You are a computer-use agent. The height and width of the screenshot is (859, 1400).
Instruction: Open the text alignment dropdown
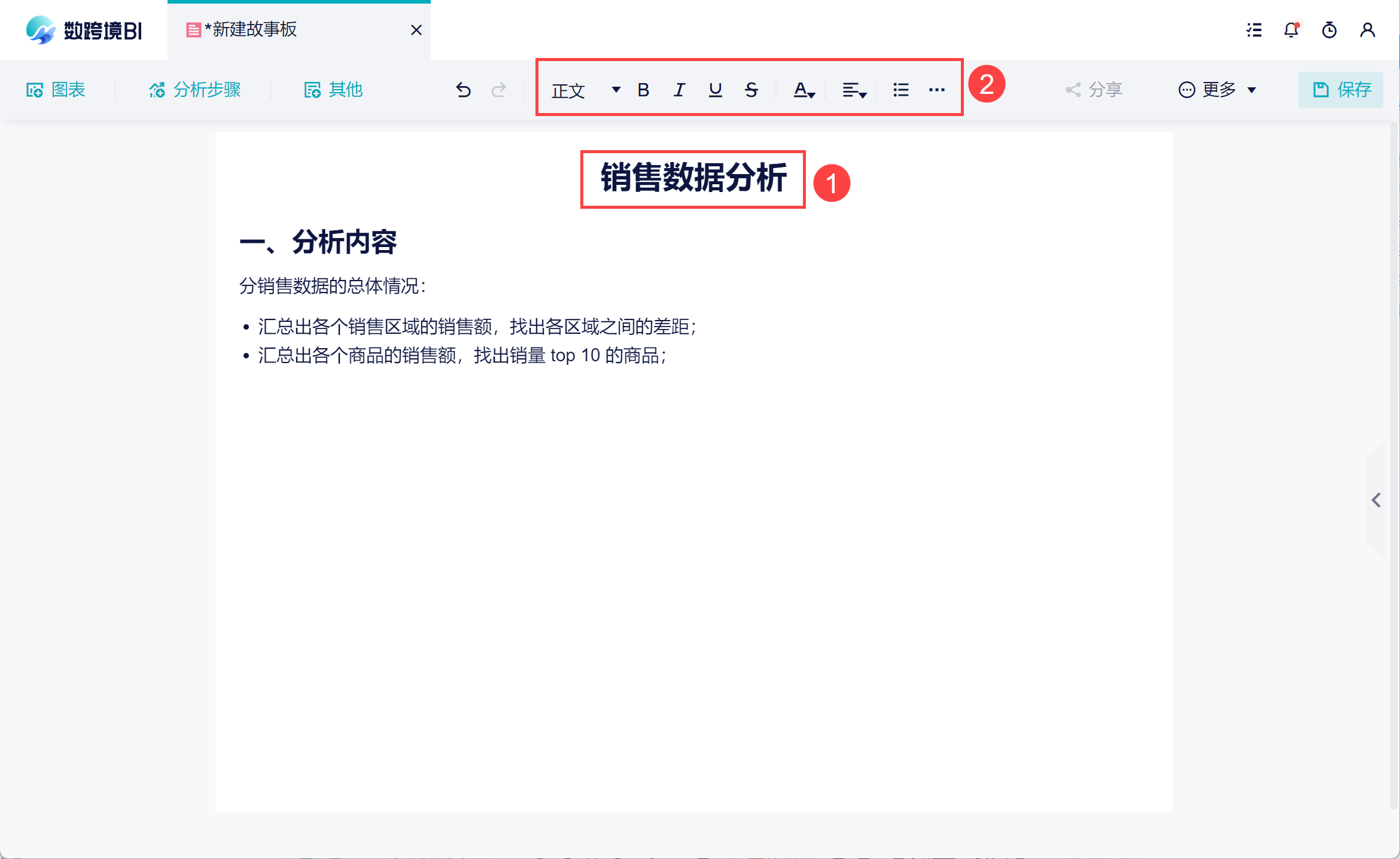854,90
